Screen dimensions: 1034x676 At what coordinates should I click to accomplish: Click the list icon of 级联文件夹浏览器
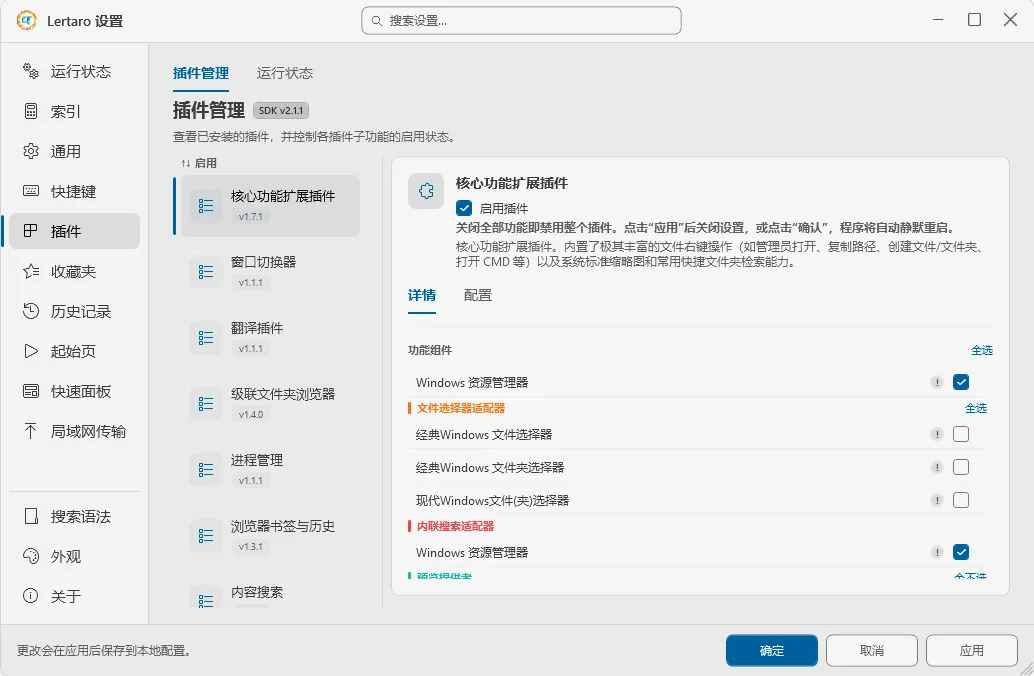206,404
